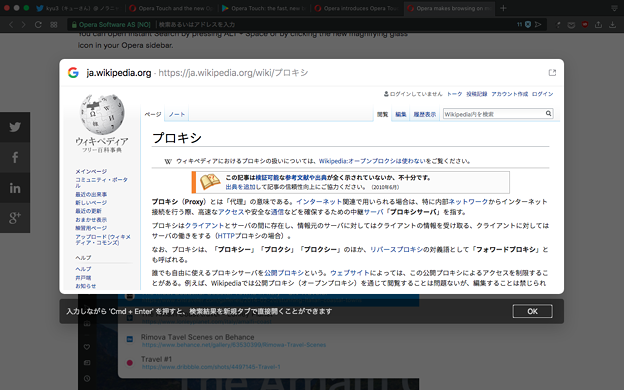Switch to the kyu3 Twitter tab

[78, 8]
